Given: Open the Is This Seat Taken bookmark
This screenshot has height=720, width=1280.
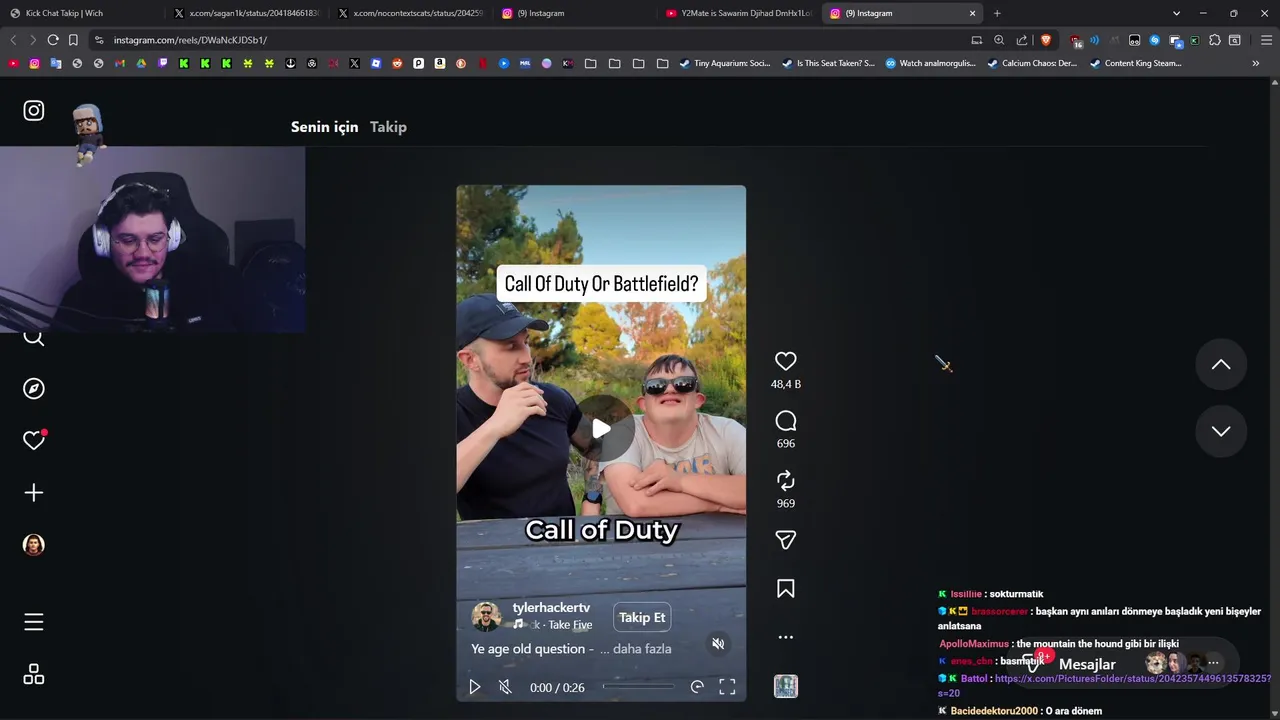Looking at the screenshot, I should [x=828, y=63].
